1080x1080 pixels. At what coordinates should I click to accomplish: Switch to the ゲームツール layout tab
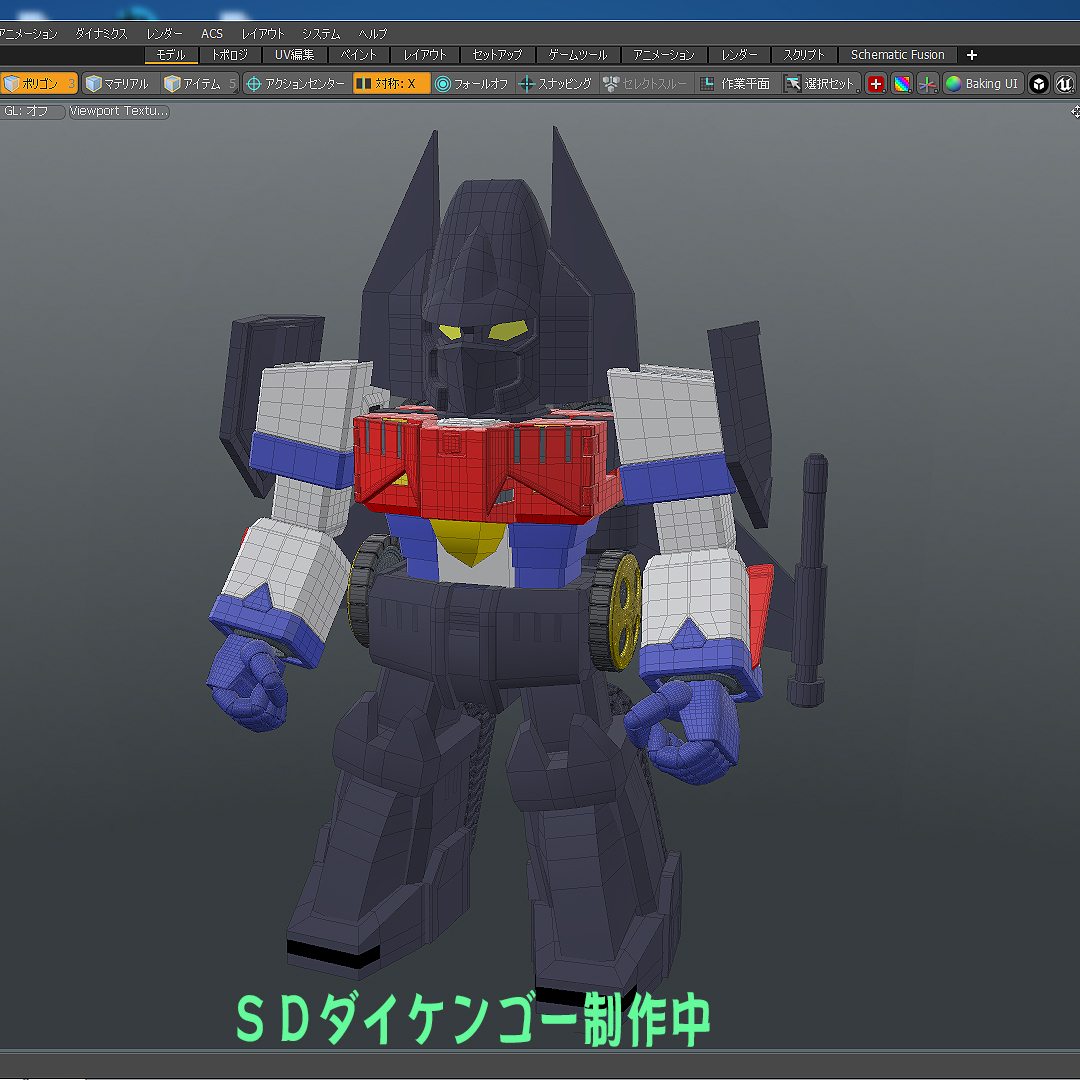pos(578,54)
